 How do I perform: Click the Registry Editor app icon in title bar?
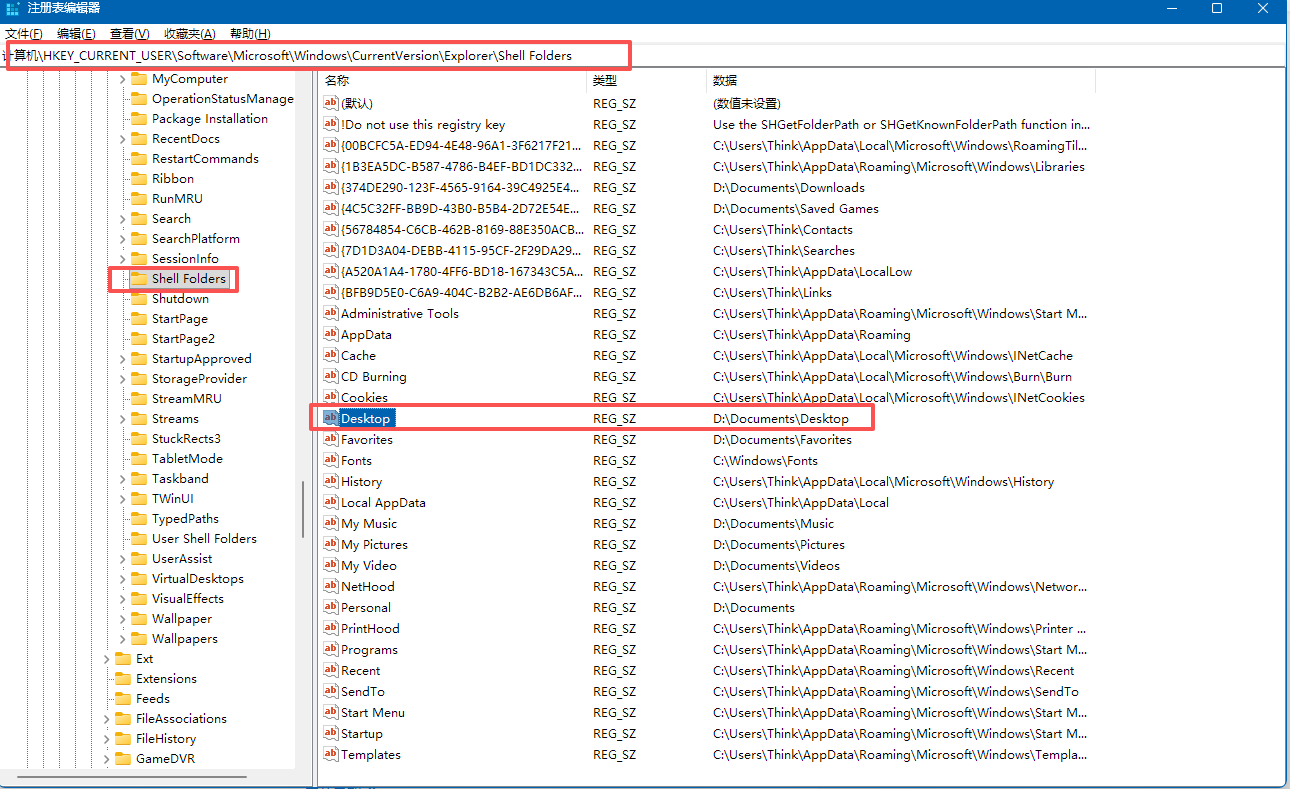[13, 8]
